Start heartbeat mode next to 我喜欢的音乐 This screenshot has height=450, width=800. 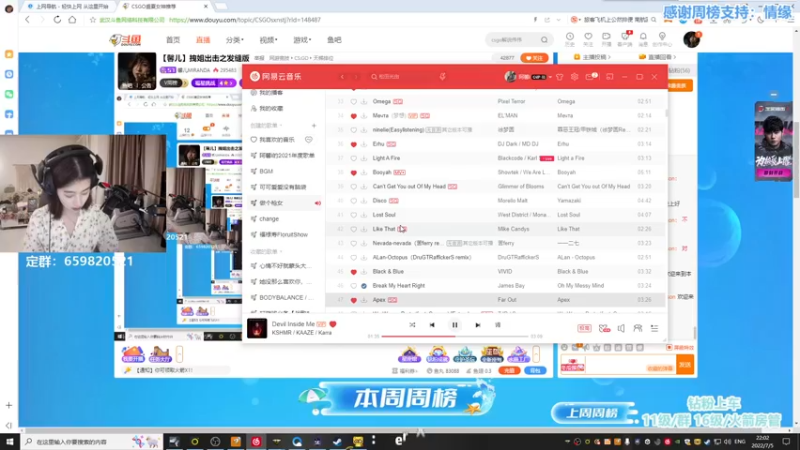pos(309,139)
